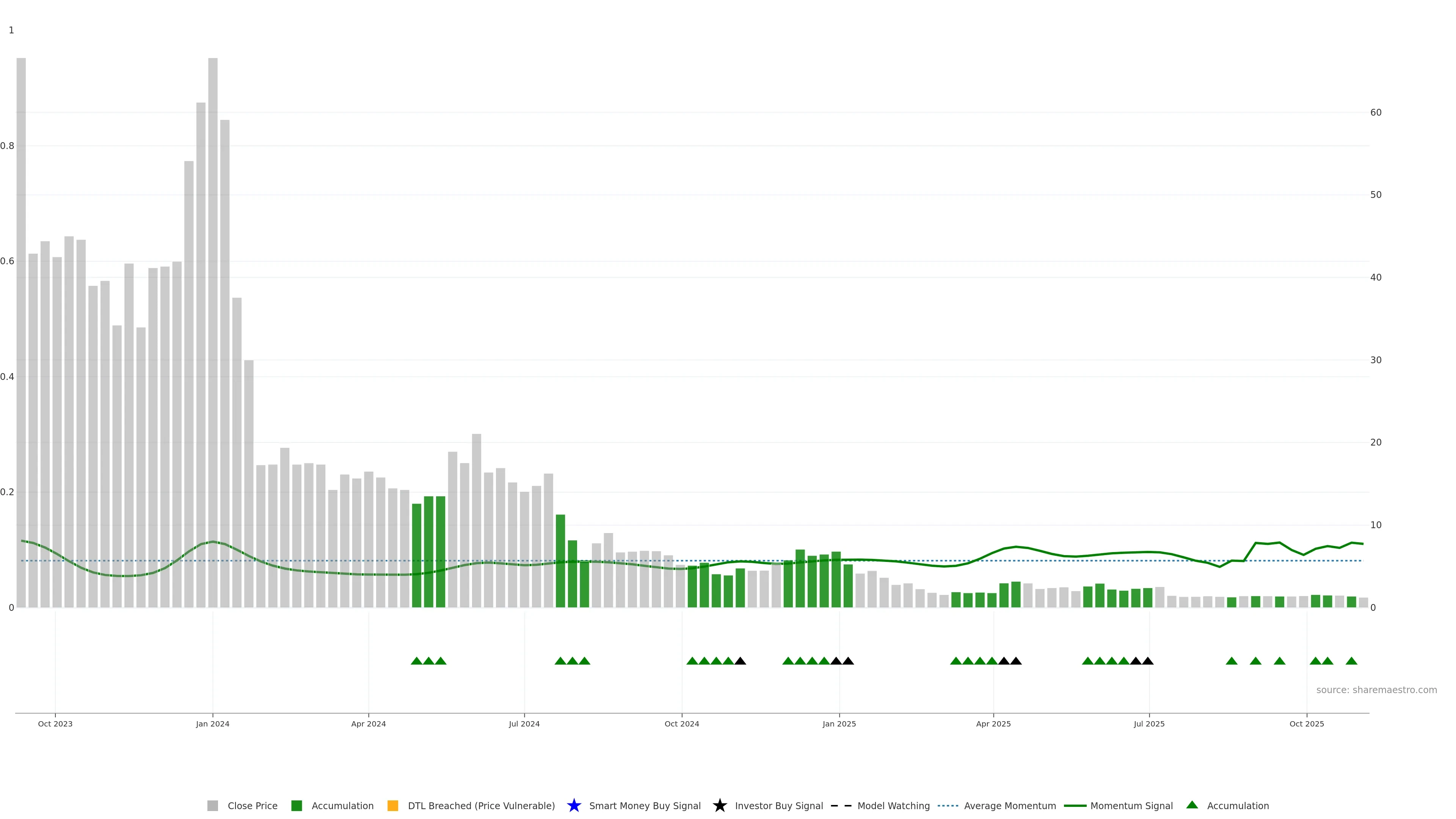Click the source: sharemaestro.com text
The height and width of the screenshot is (819, 1456).
tap(1376, 690)
